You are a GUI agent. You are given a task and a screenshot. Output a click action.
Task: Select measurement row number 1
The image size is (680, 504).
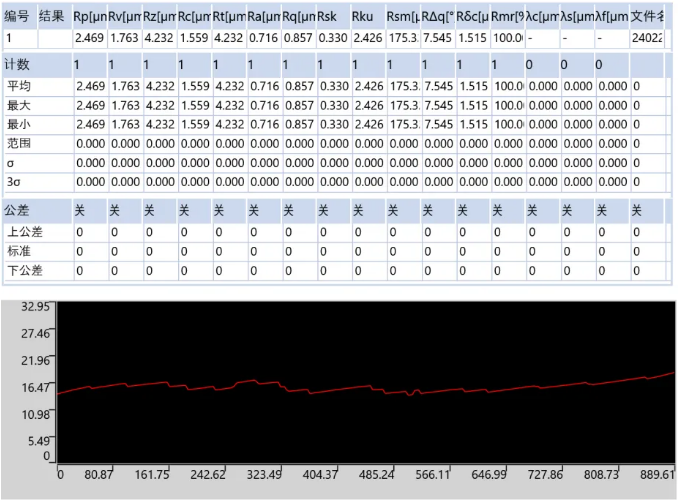pos(17,38)
